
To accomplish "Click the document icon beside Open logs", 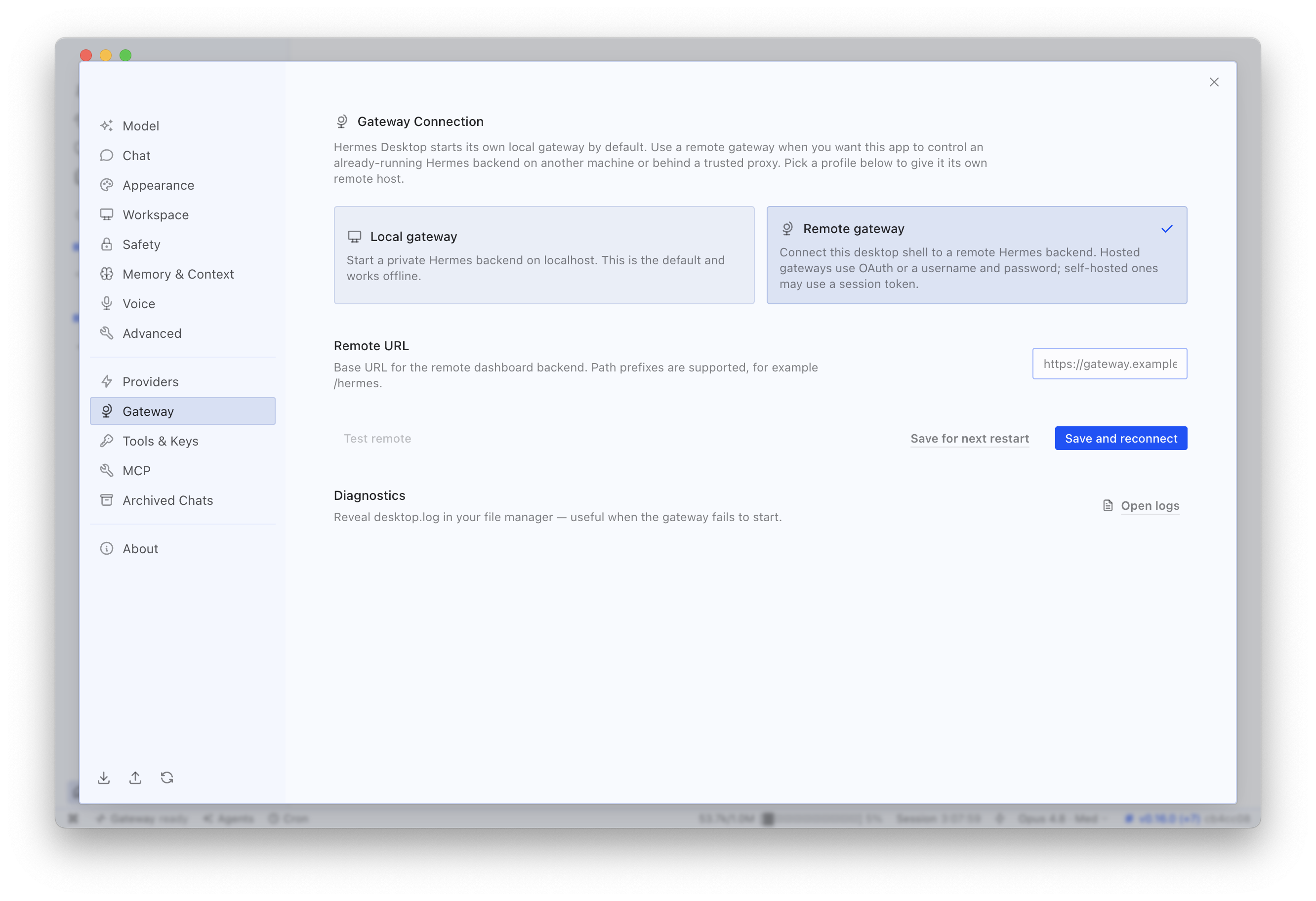I will pyautogui.click(x=1108, y=506).
